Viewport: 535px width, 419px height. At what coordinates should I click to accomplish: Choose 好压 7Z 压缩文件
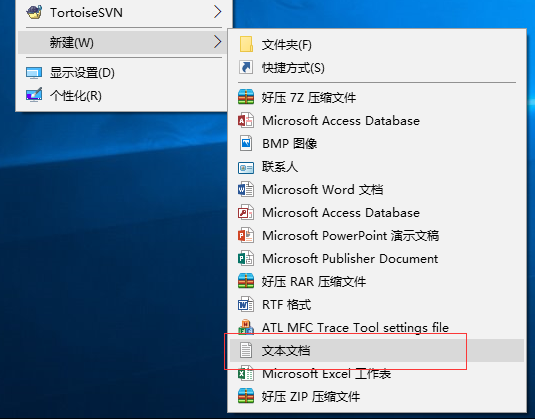click(x=377, y=98)
